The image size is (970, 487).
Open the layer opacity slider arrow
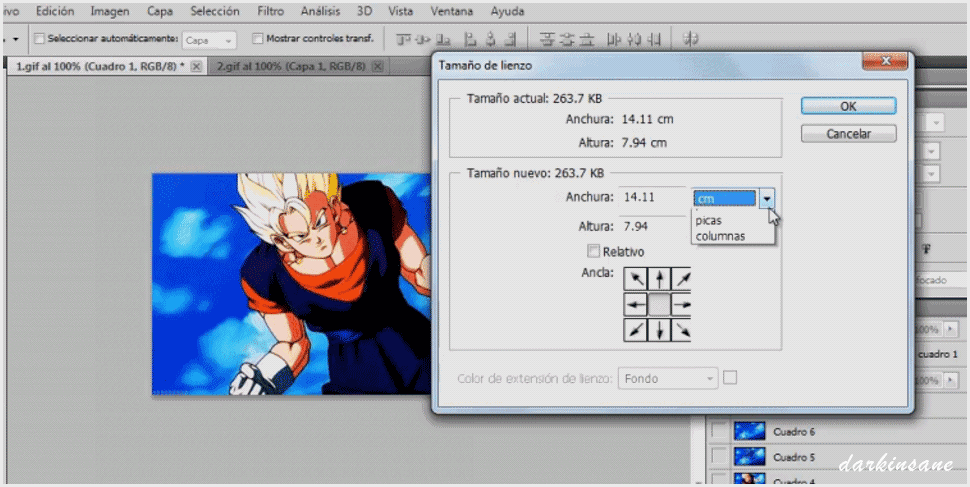coord(949,329)
